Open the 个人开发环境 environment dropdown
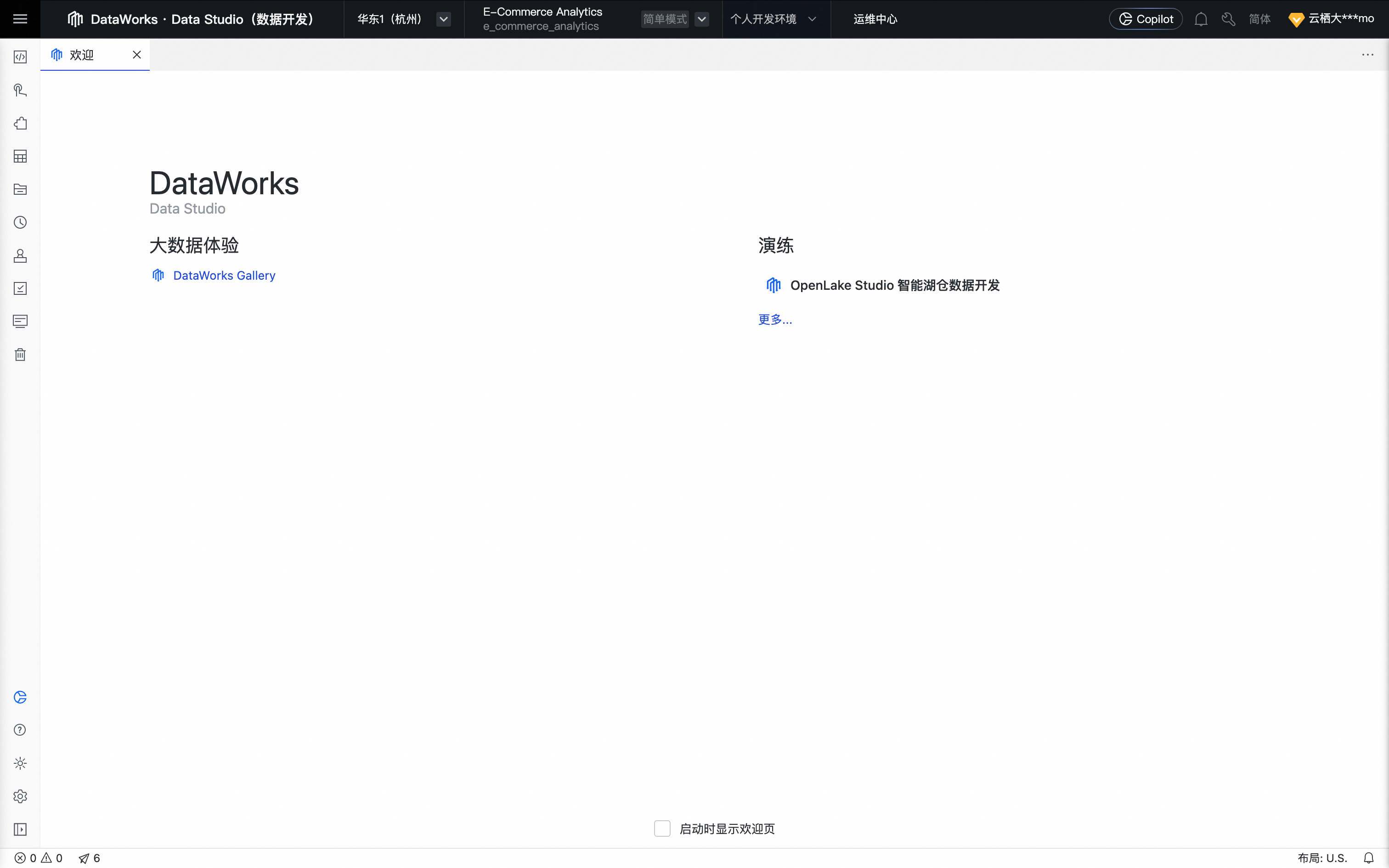The width and height of the screenshot is (1389, 868). coord(773,19)
